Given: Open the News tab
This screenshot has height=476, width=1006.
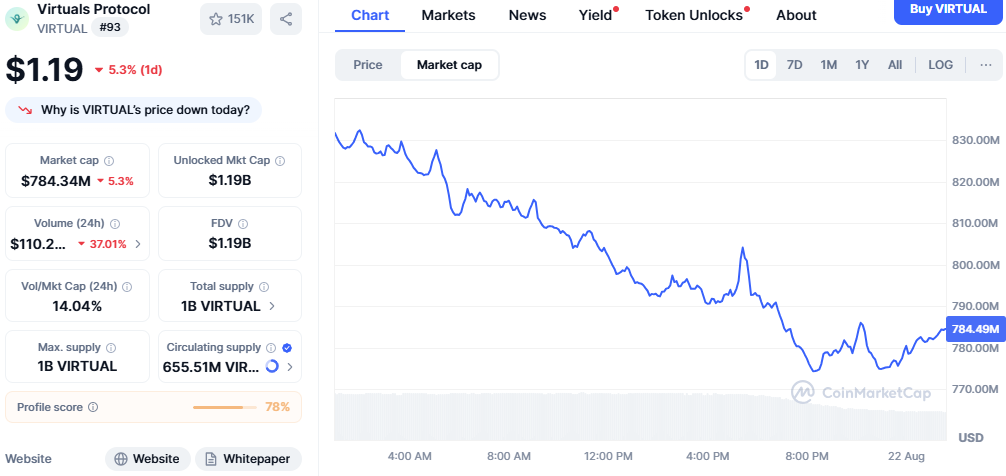Looking at the screenshot, I should click(x=527, y=15).
